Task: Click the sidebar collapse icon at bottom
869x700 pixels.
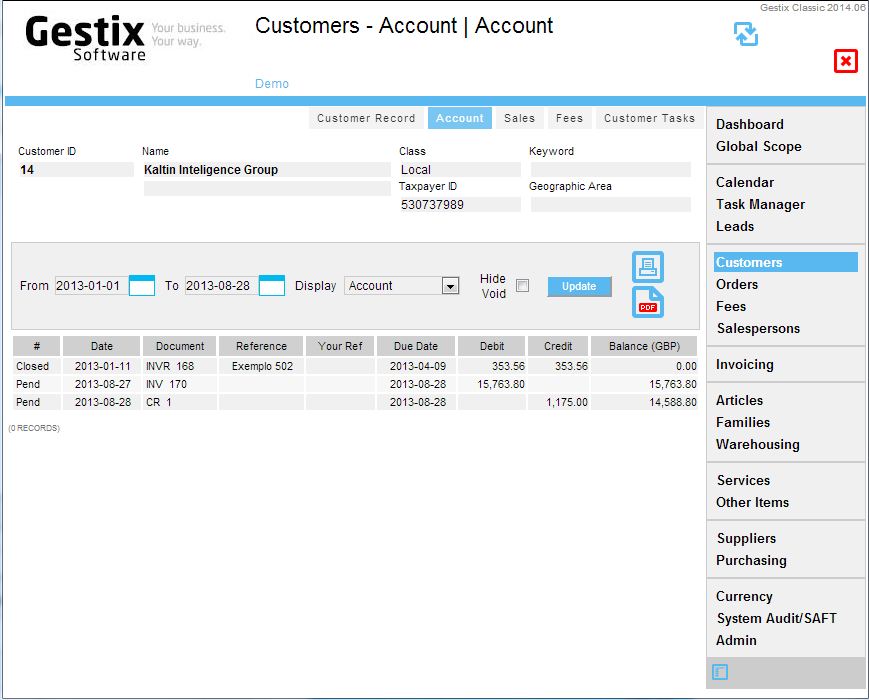Action: [x=721, y=672]
